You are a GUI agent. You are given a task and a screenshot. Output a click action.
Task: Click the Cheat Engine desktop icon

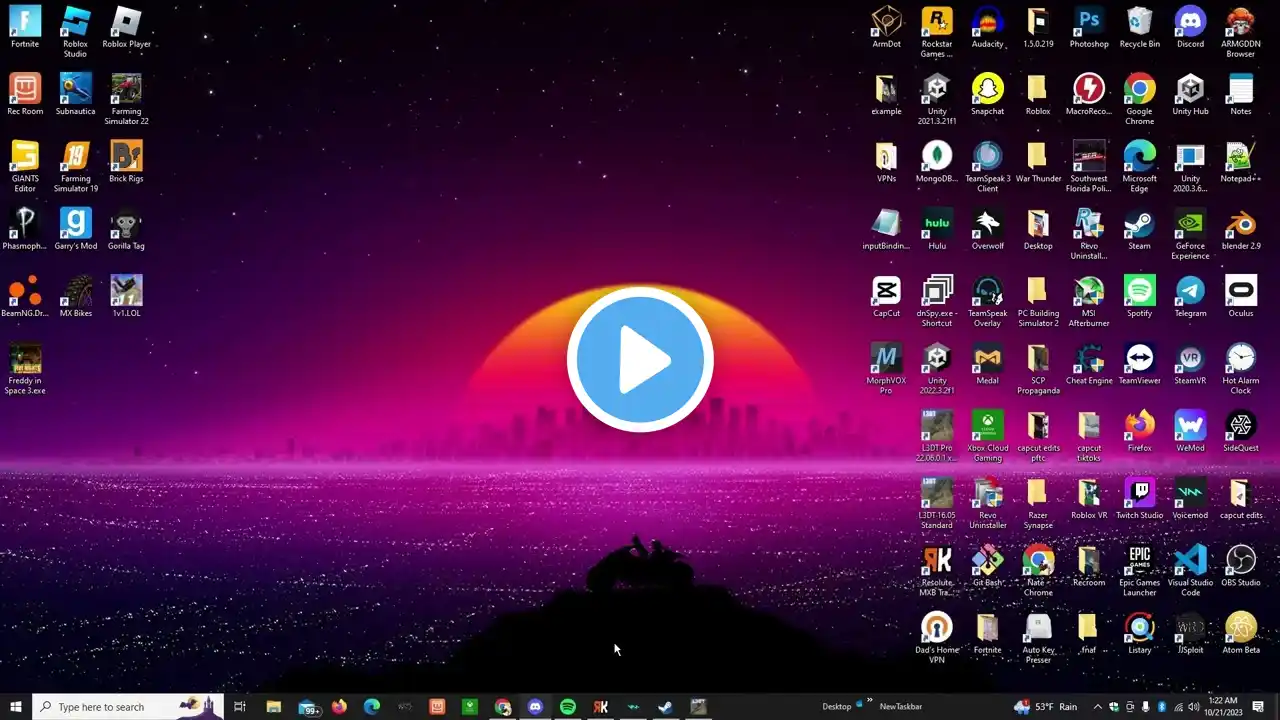(x=1089, y=363)
